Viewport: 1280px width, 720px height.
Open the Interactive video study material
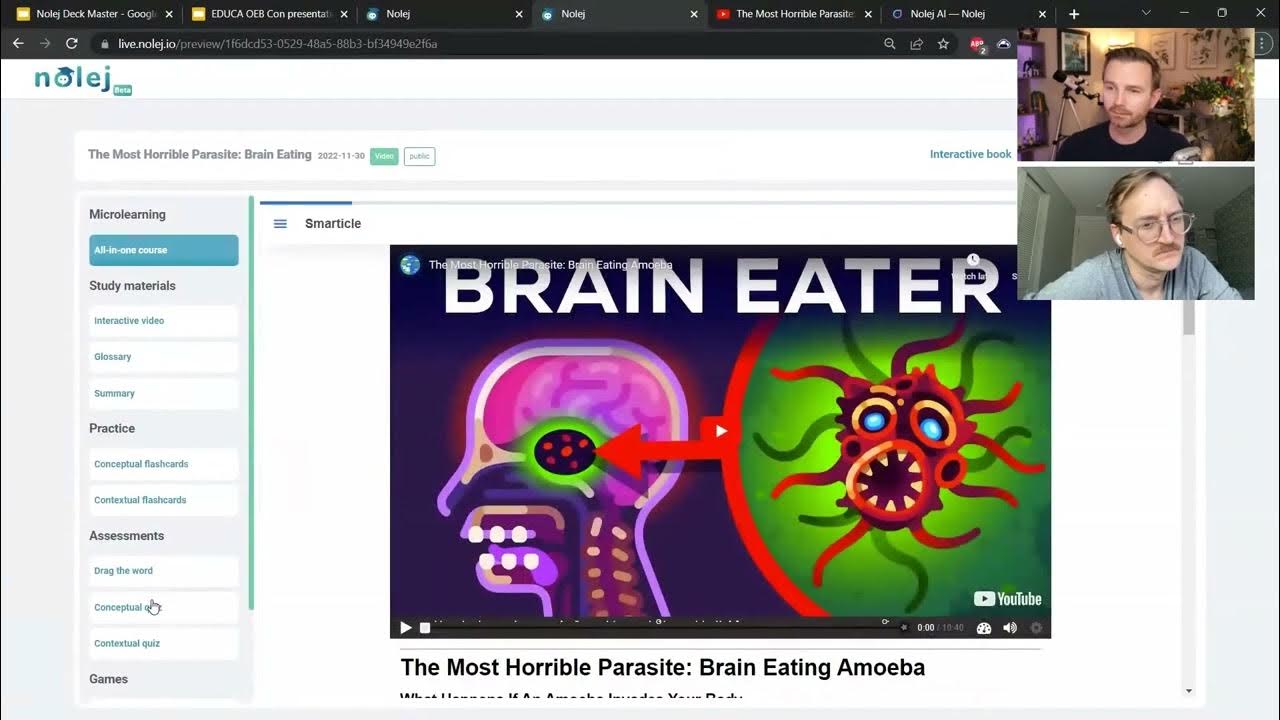point(164,321)
